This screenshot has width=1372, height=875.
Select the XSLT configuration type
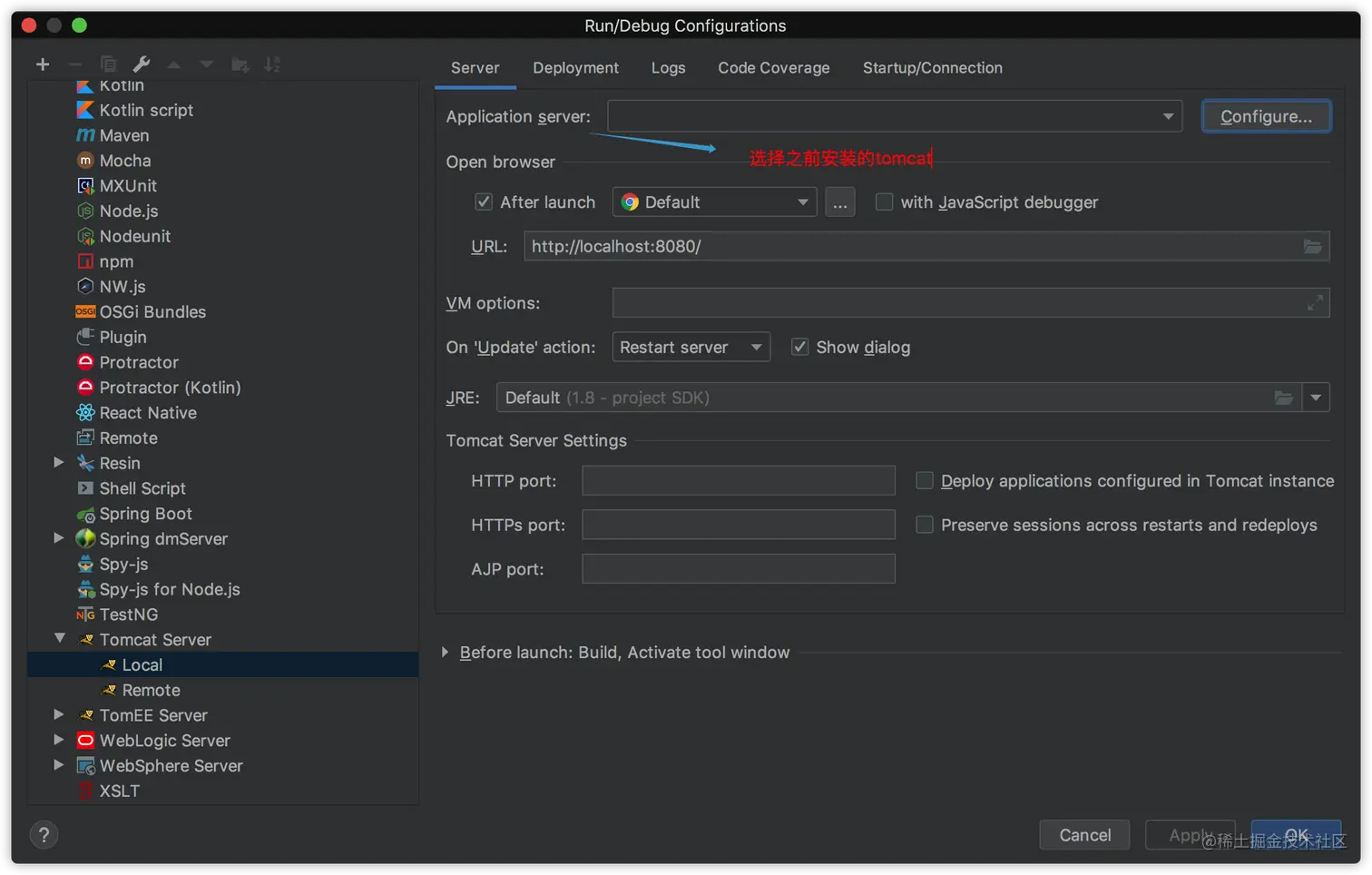pos(223,791)
